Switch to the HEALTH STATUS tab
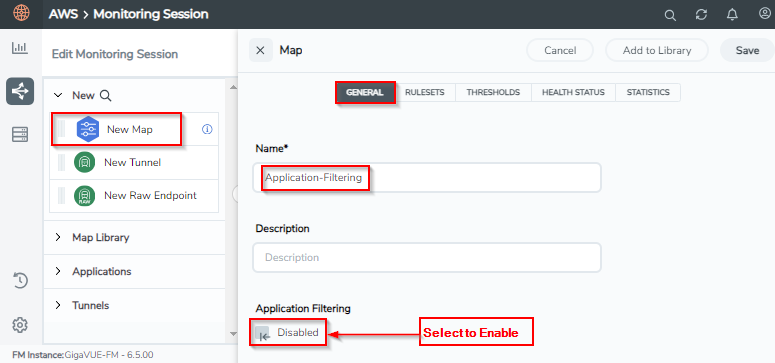775x363 pixels. tap(573, 92)
